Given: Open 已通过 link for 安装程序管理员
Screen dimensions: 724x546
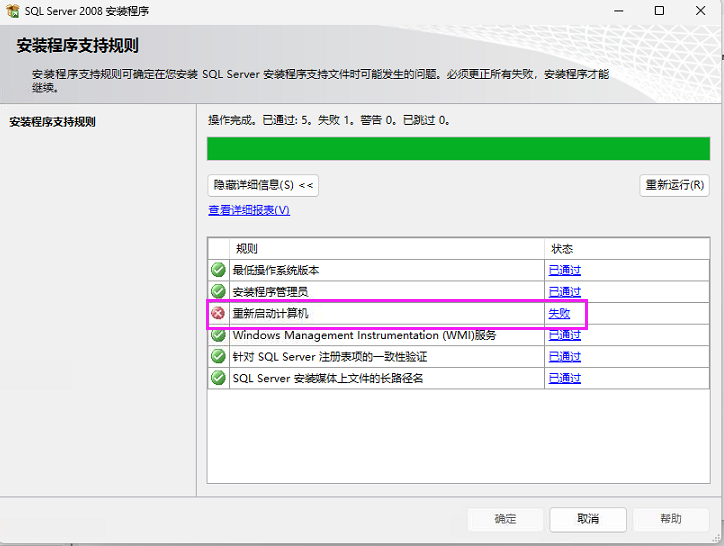Looking at the screenshot, I should coord(564,291).
